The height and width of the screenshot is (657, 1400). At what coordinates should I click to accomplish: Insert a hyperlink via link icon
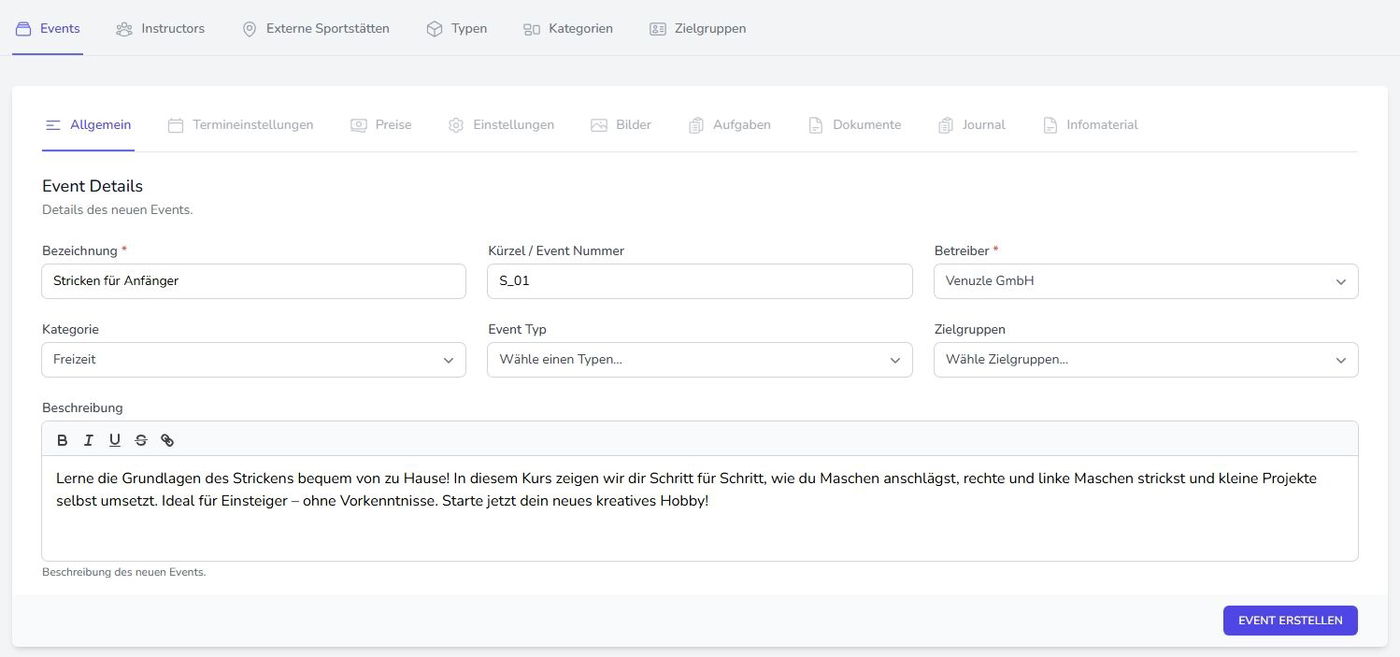pyautogui.click(x=167, y=440)
